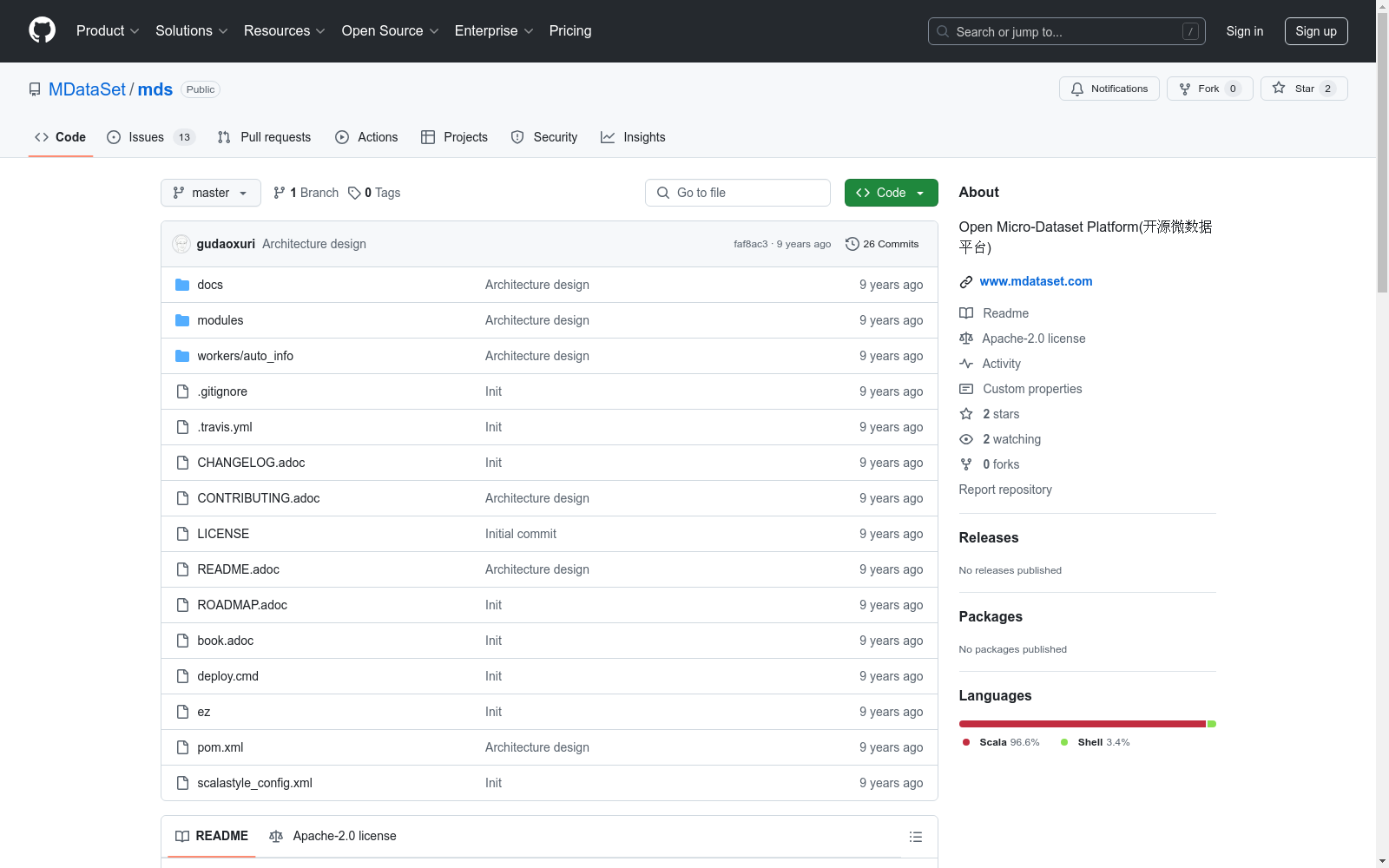
Task: Click the Search or jump to field
Action: pyautogui.click(x=1067, y=31)
